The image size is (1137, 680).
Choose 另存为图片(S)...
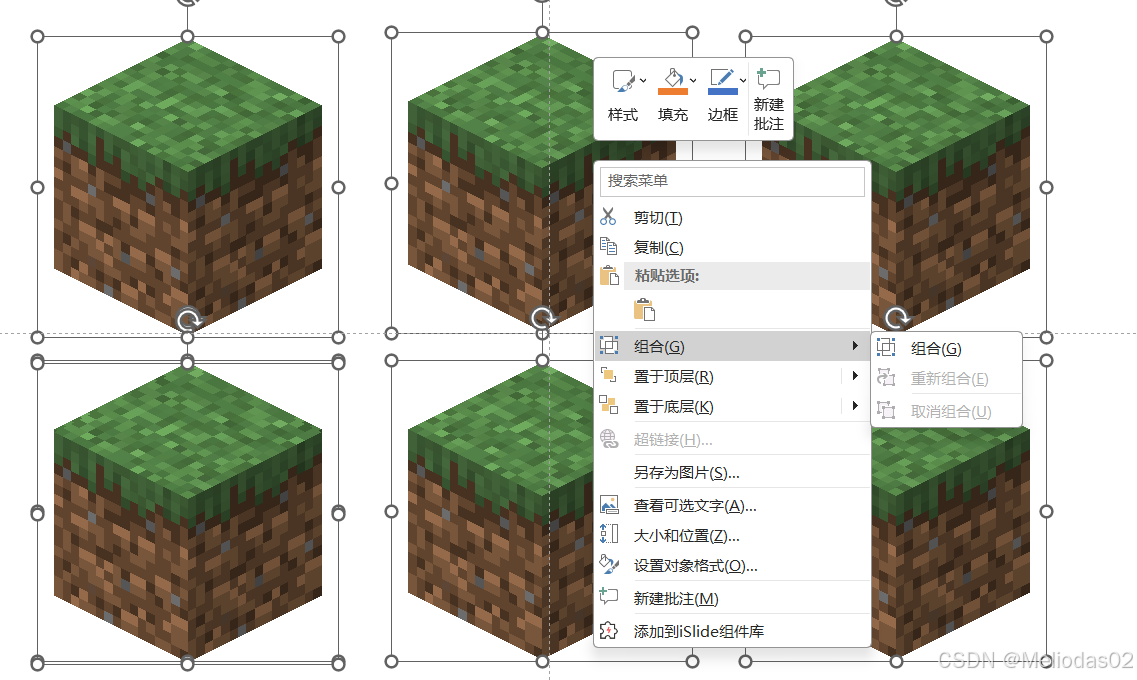(732, 473)
